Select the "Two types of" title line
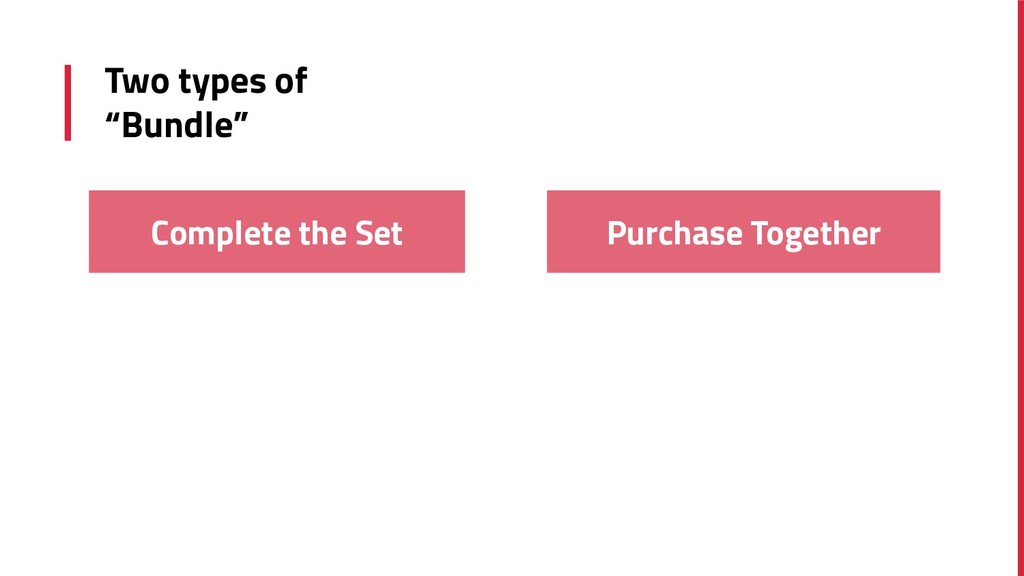Image resolution: width=1024 pixels, height=576 pixels. click(x=206, y=81)
